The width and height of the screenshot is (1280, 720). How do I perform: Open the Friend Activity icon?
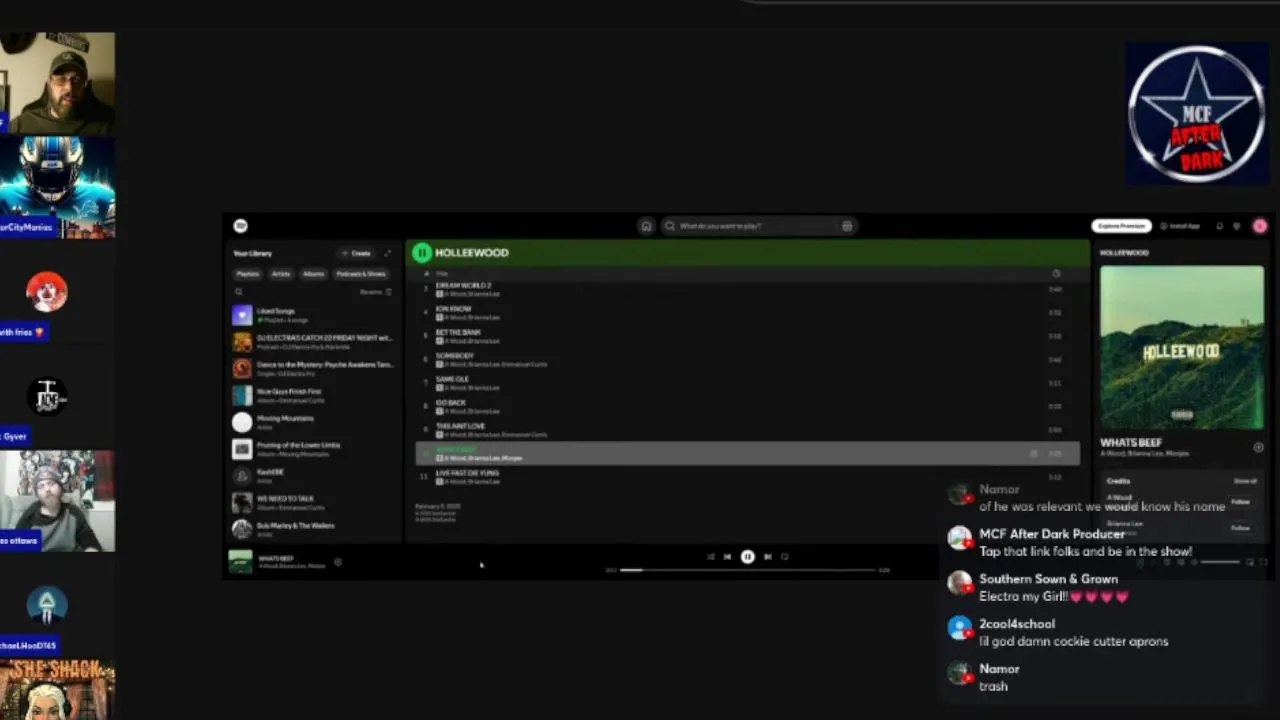(x=1237, y=226)
